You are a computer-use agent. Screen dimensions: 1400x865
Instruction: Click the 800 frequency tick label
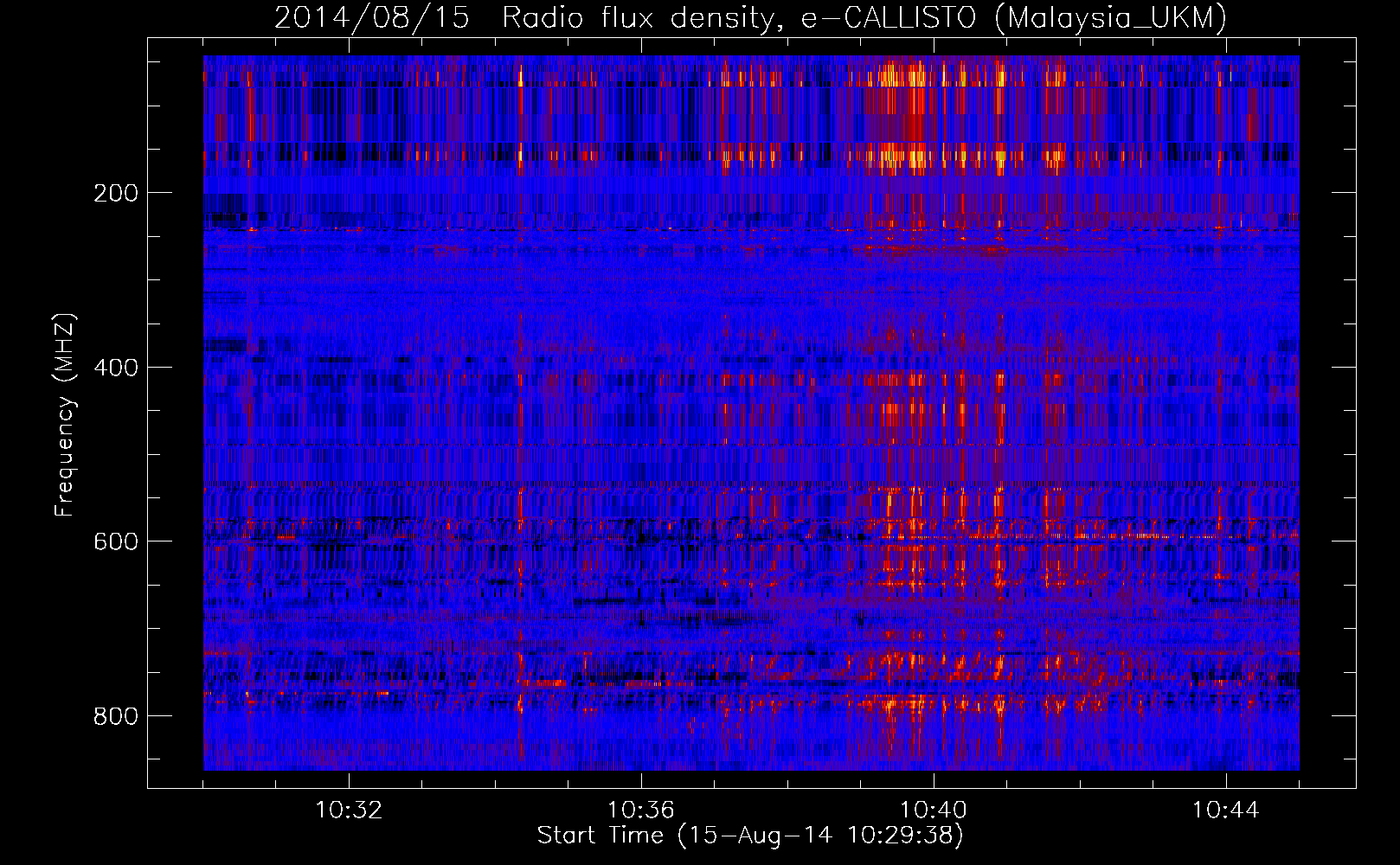coord(115,716)
